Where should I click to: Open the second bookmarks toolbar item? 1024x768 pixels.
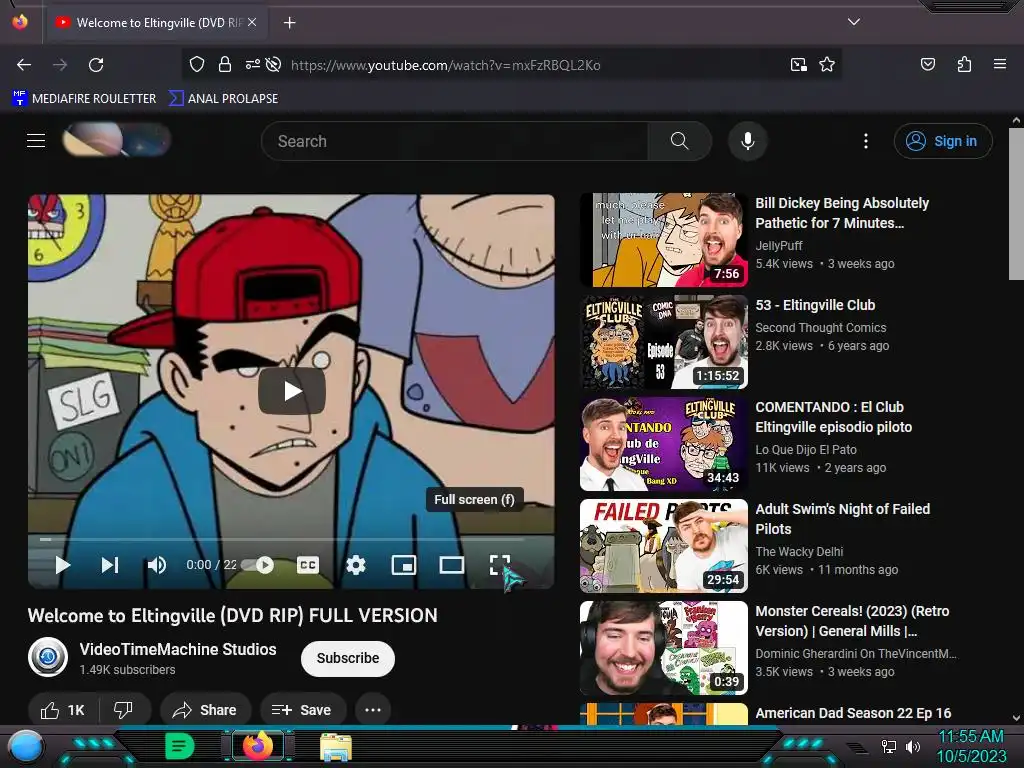tap(223, 99)
